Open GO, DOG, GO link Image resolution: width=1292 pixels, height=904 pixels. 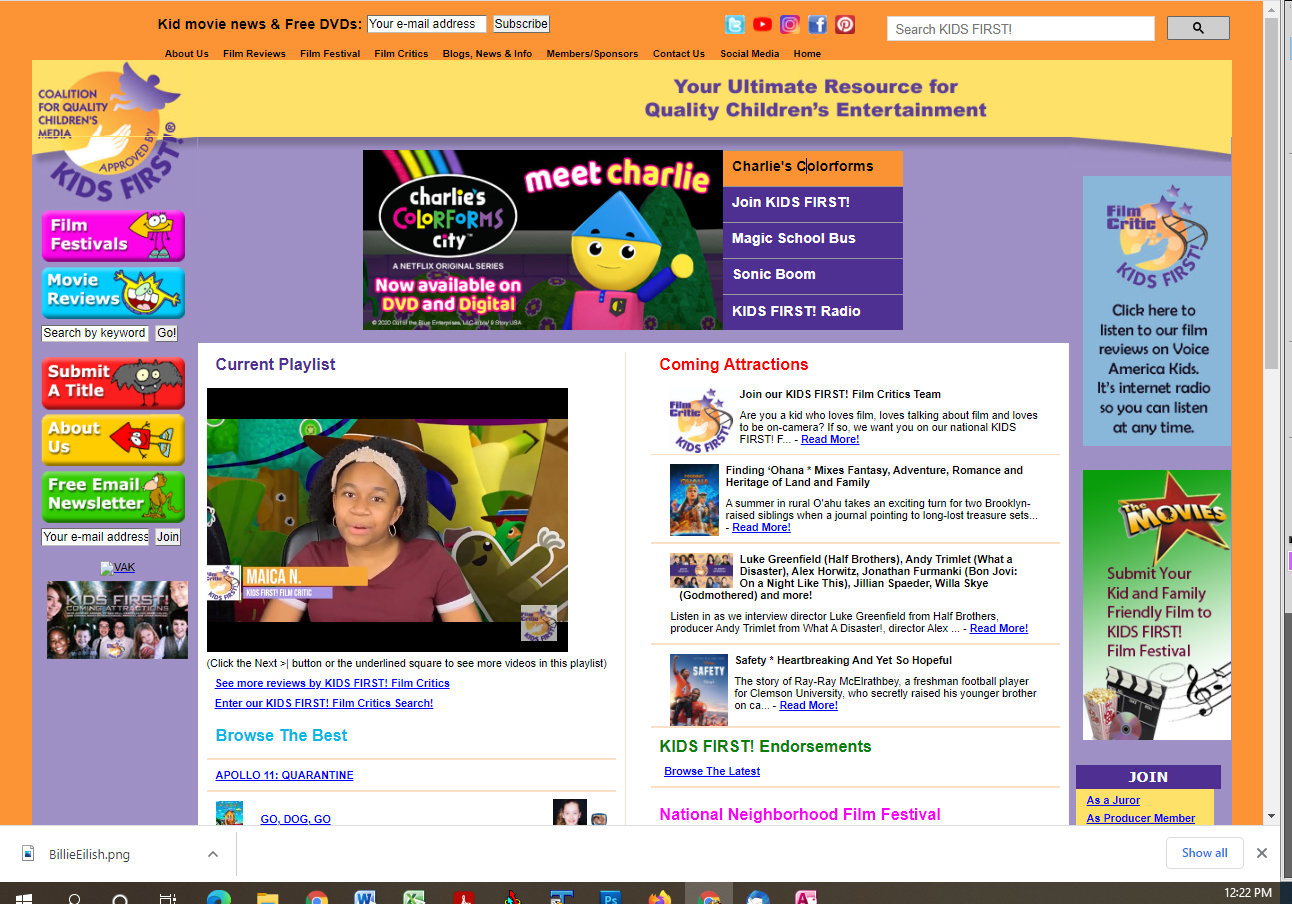pos(295,819)
